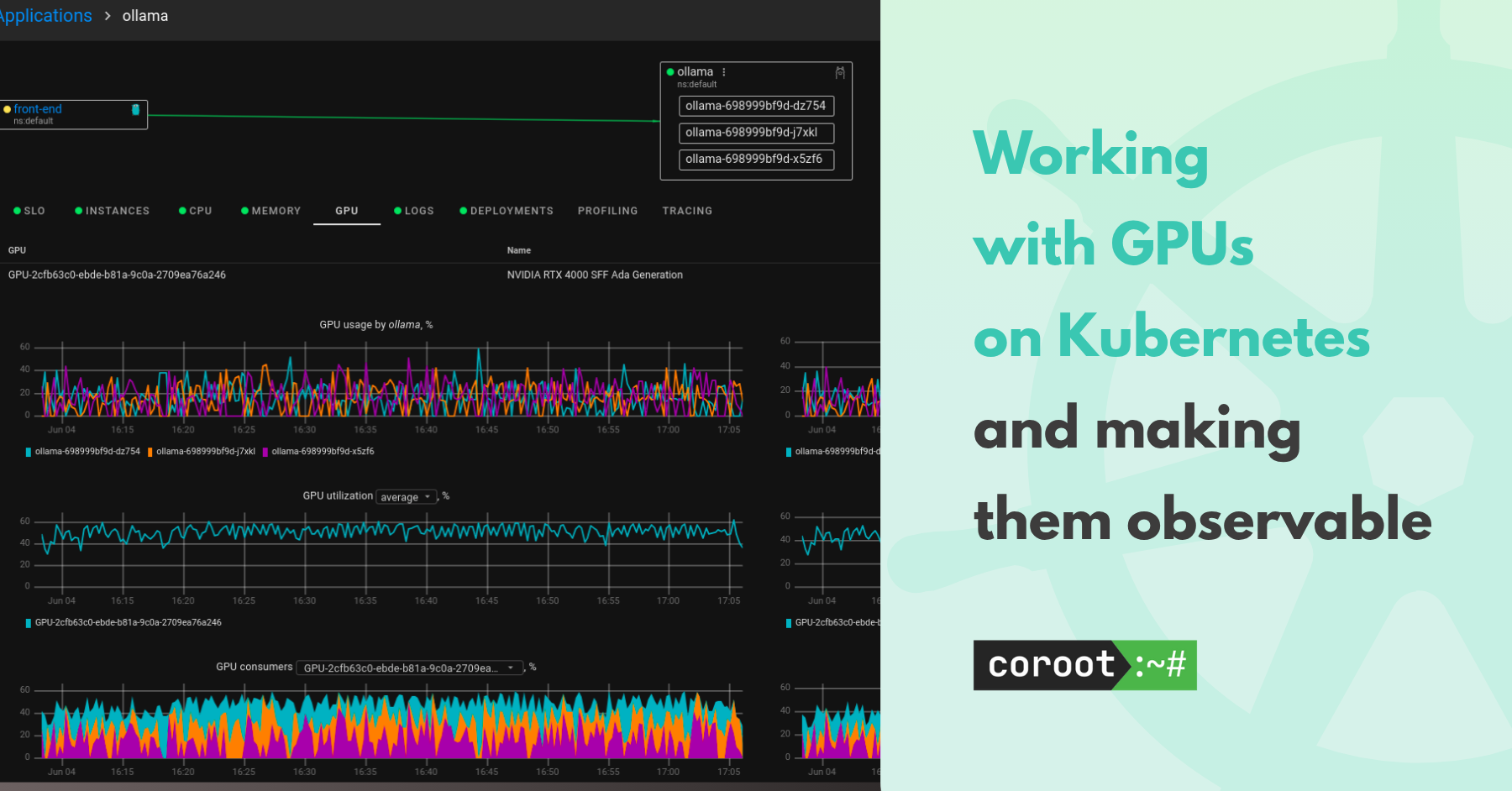Switch to the SLO tab
The image size is (1512, 791).
coord(29,211)
